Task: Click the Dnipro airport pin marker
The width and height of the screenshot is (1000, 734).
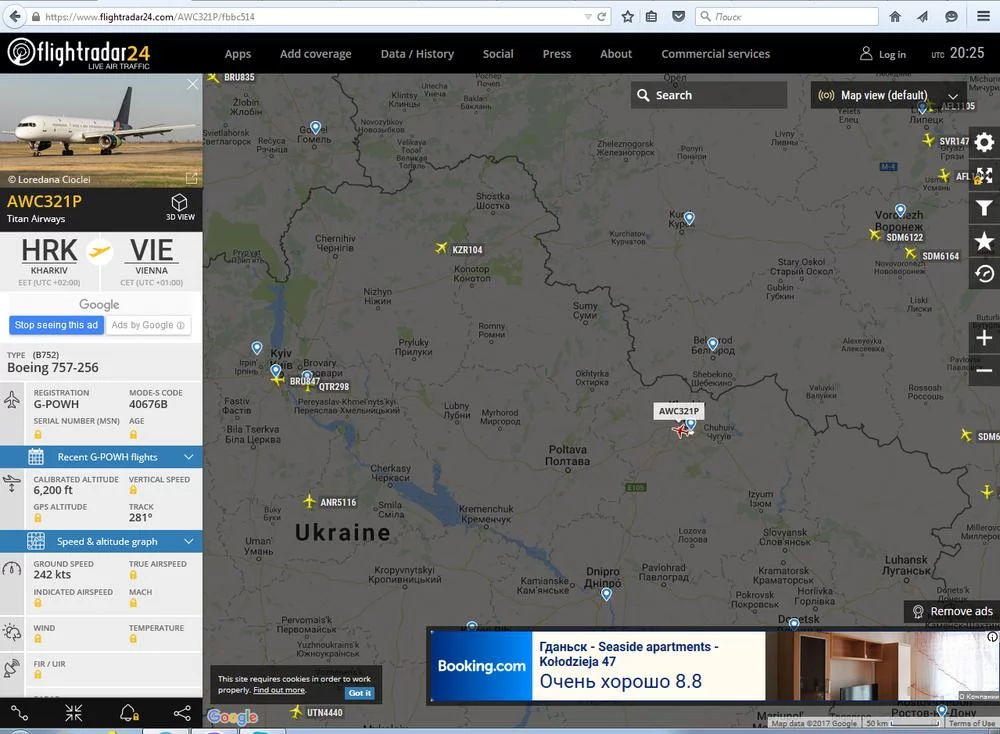Action: (606, 594)
